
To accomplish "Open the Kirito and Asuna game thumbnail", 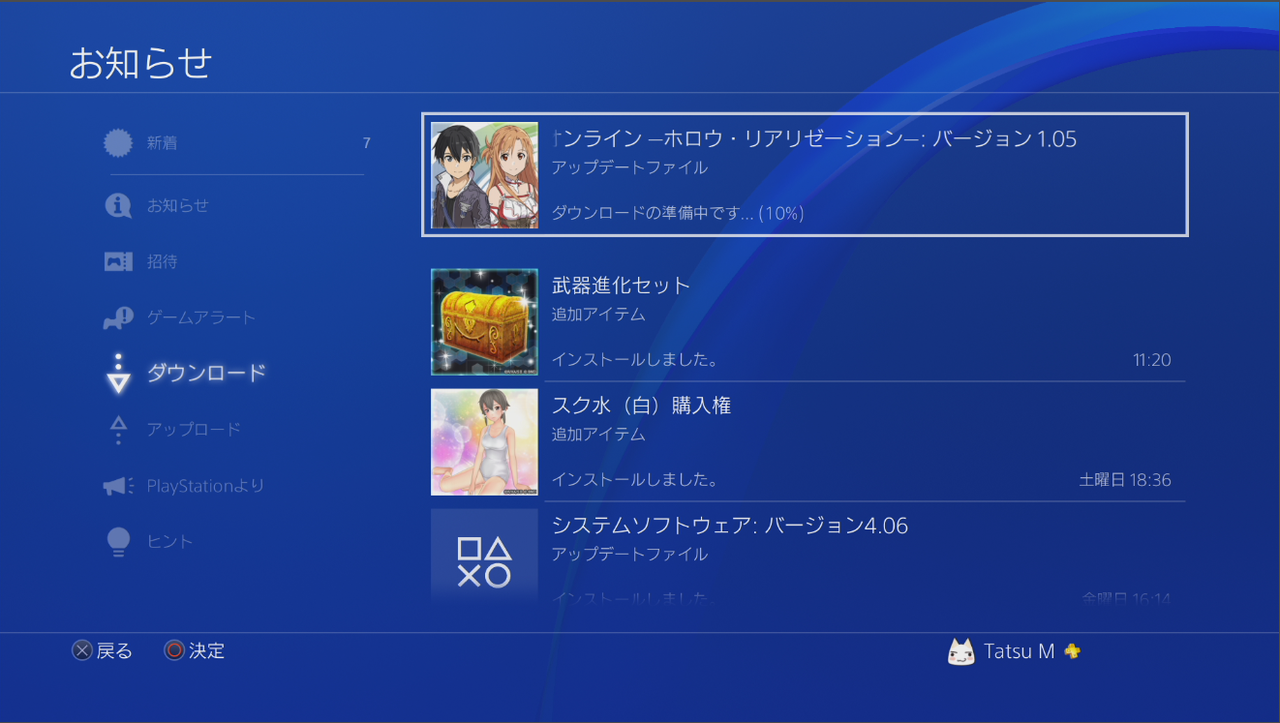I will (484, 175).
